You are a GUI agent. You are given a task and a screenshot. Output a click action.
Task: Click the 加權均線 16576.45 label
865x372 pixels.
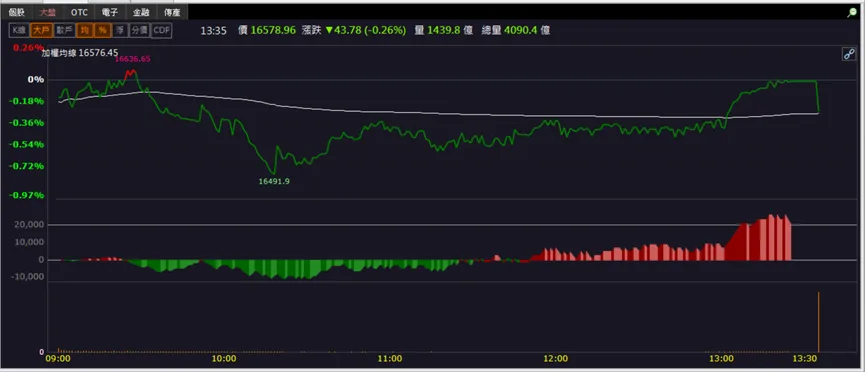point(79,53)
